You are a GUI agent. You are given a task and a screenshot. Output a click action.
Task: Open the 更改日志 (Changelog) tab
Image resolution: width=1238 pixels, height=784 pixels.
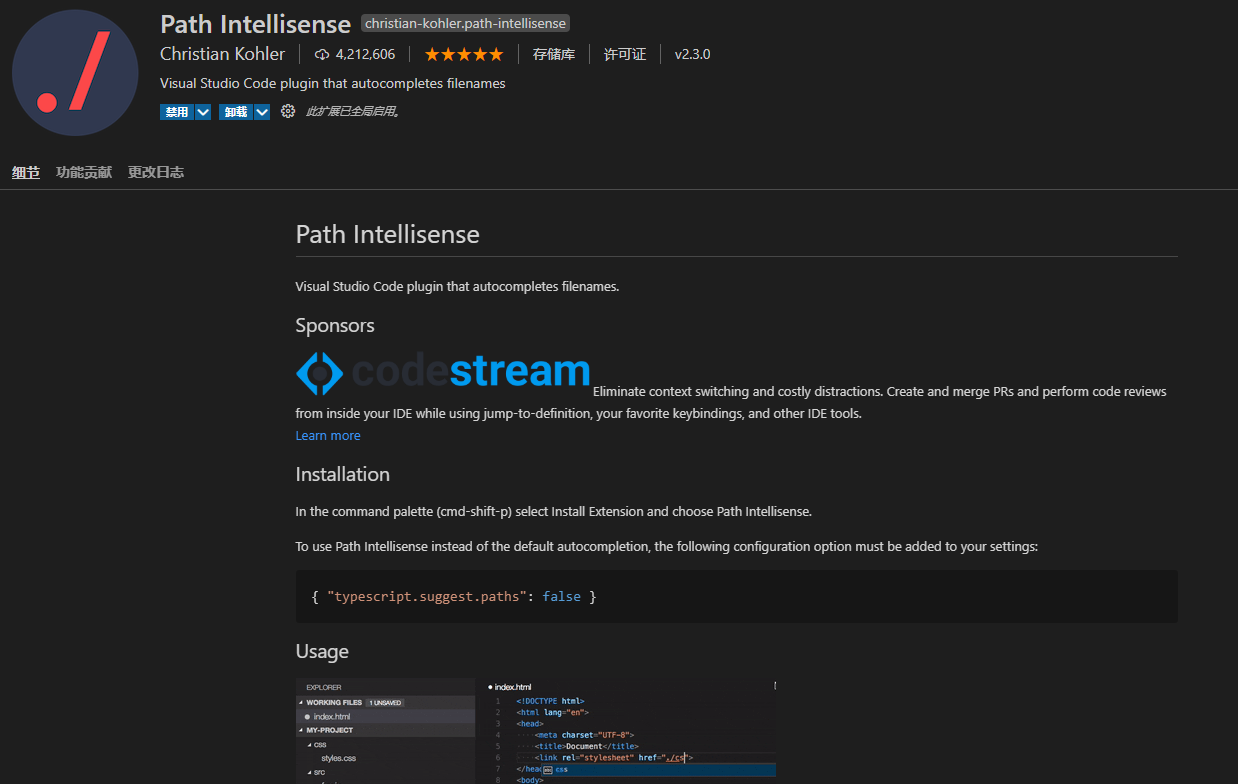156,172
